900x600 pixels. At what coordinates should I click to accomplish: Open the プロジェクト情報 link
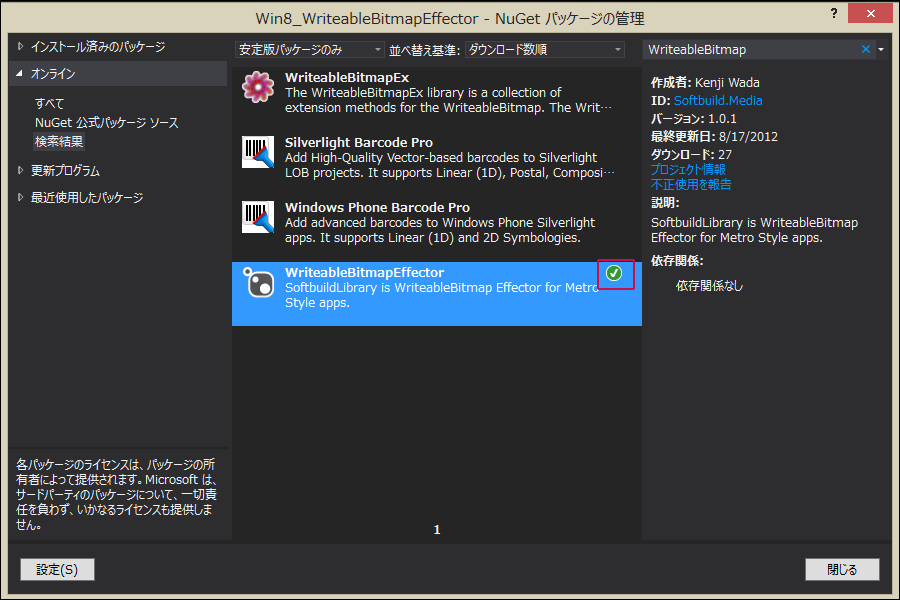(688, 169)
